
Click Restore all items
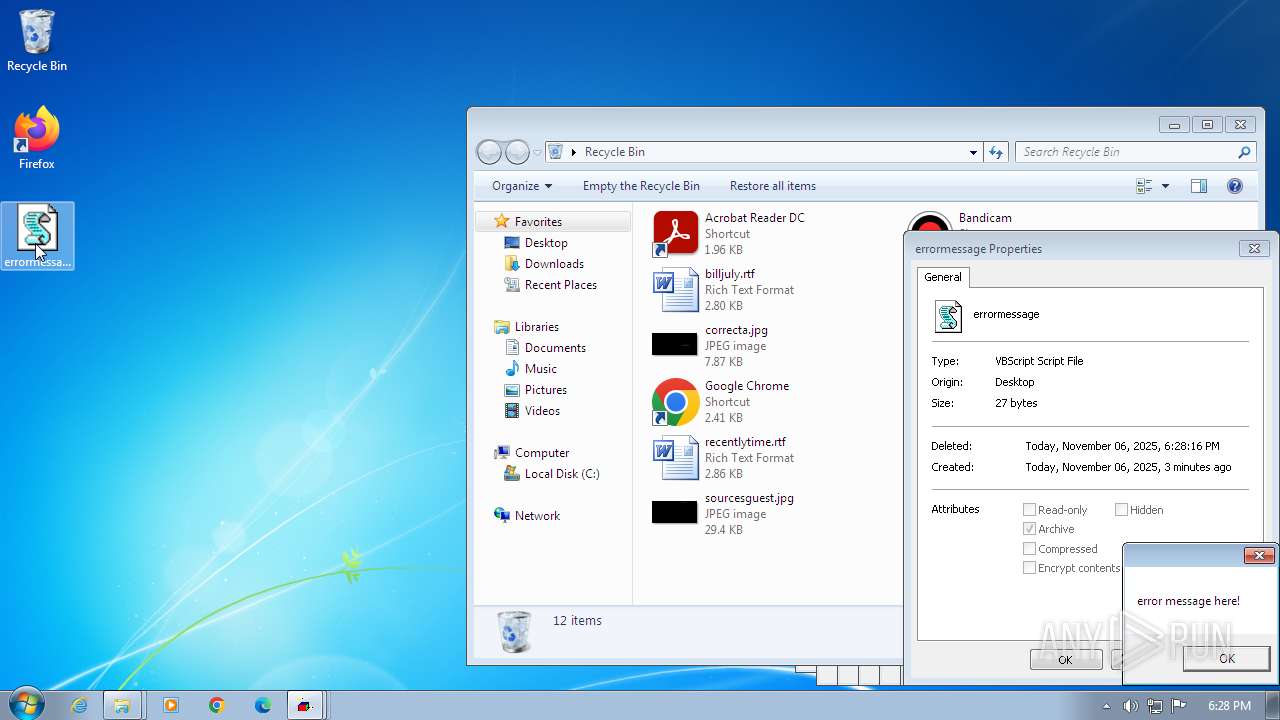coord(773,186)
